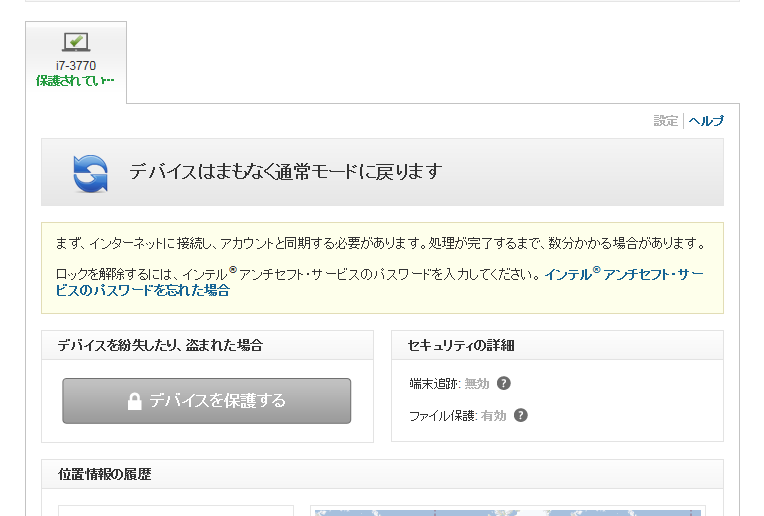Click the laptop with checkmark icon
The width and height of the screenshot is (764, 516).
tap(76, 42)
